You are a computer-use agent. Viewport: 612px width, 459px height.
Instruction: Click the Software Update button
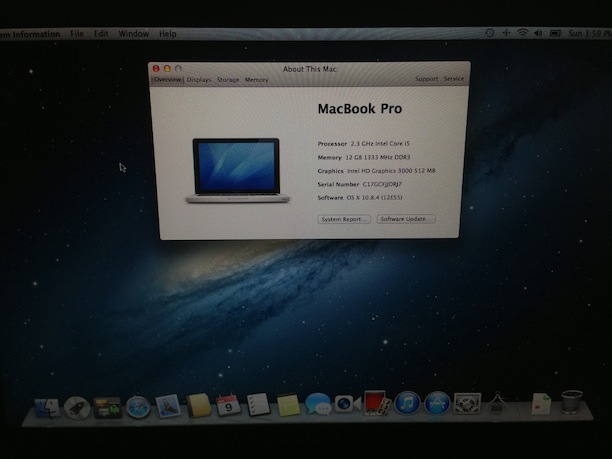405,219
